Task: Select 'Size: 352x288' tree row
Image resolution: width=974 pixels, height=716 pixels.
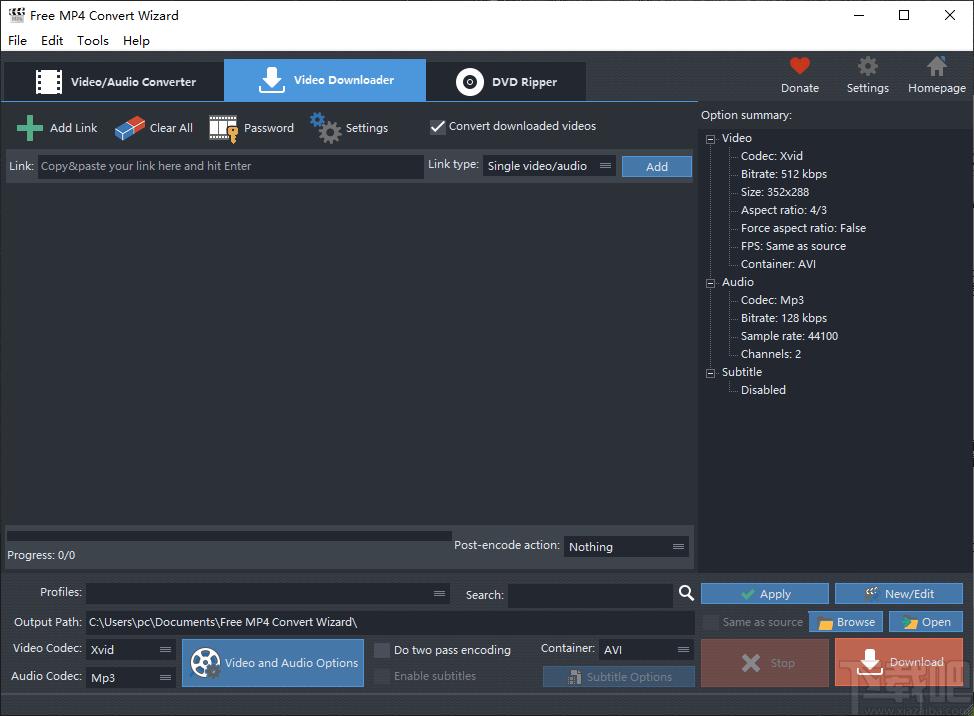Action: 775,192
